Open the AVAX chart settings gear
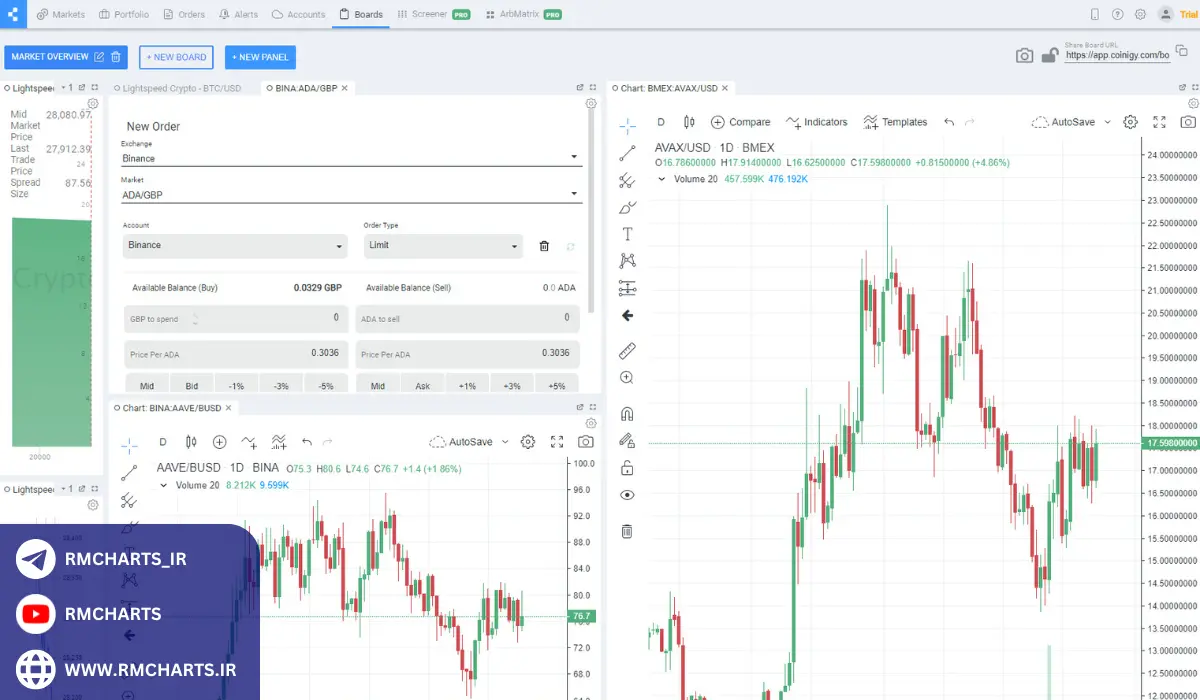Viewport: 1200px width, 700px height. click(x=1130, y=121)
